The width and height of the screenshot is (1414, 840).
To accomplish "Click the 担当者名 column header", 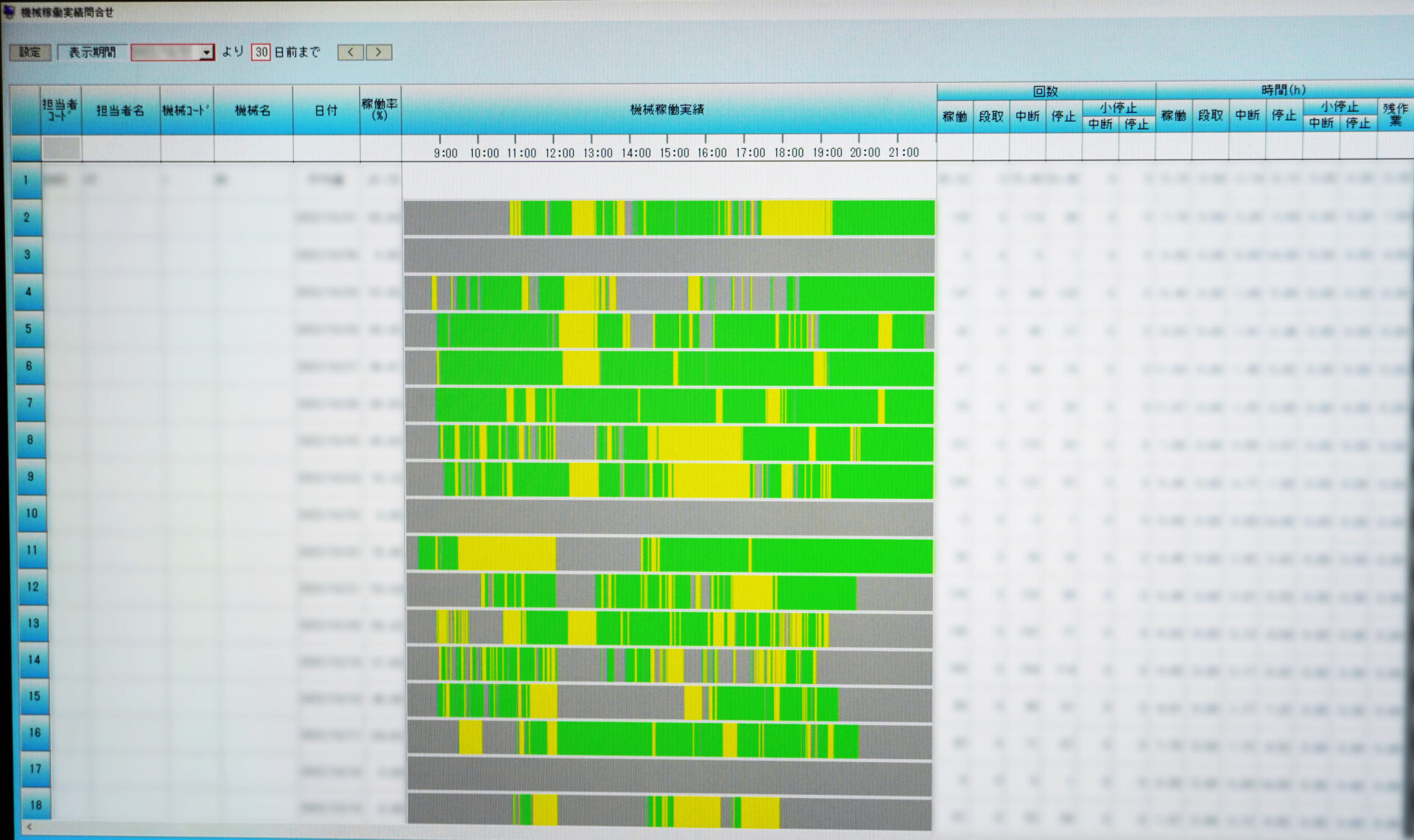I will pos(121,110).
